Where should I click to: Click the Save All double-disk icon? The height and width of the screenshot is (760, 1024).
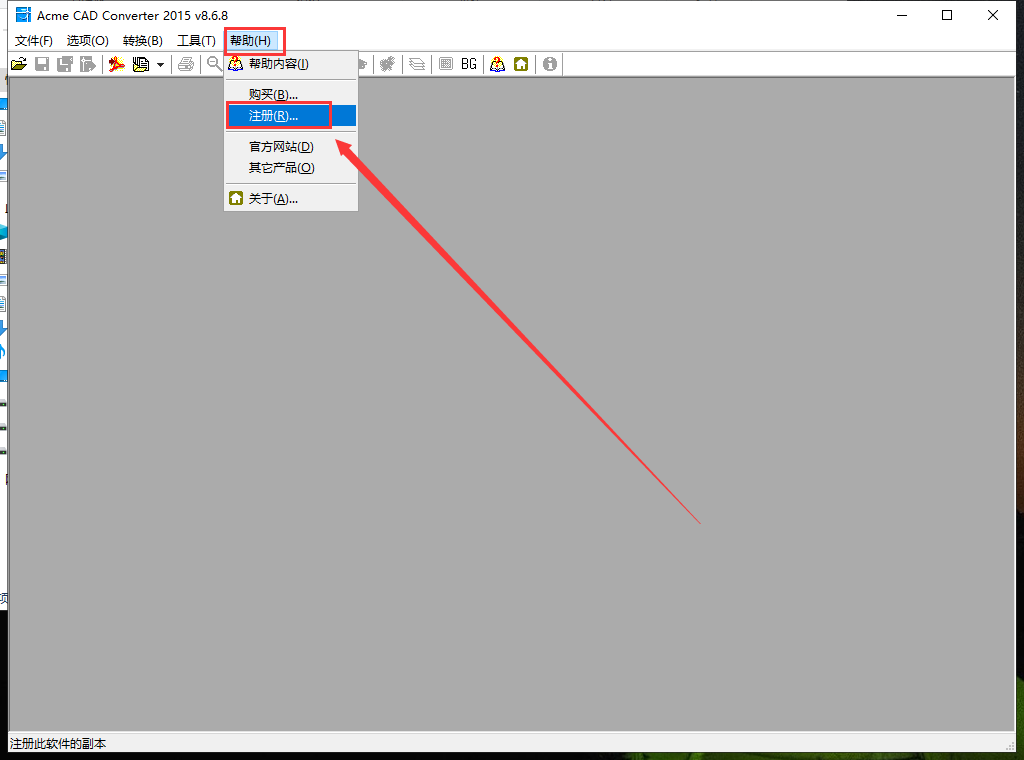[x=65, y=64]
